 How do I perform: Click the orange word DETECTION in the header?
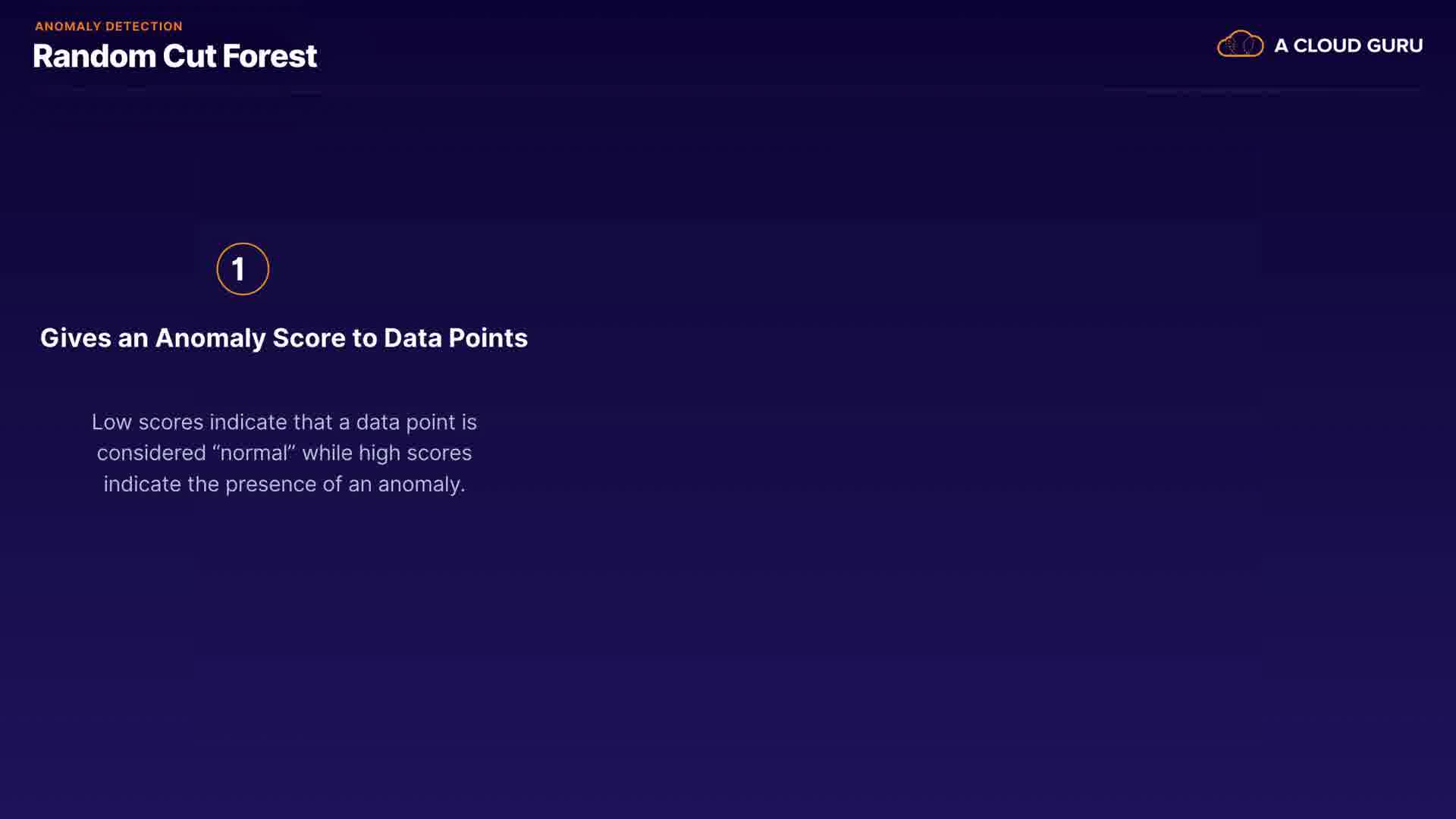point(145,27)
